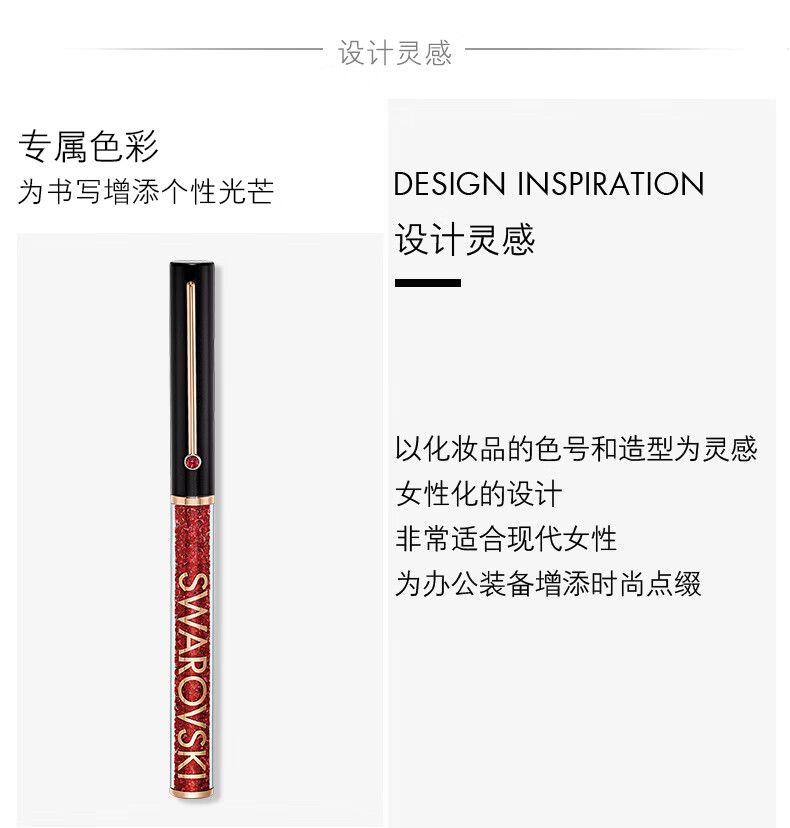This screenshot has height=828, width=790.
Task: Click the rose gold tip at the pen bottom
Action: point(192,793)
